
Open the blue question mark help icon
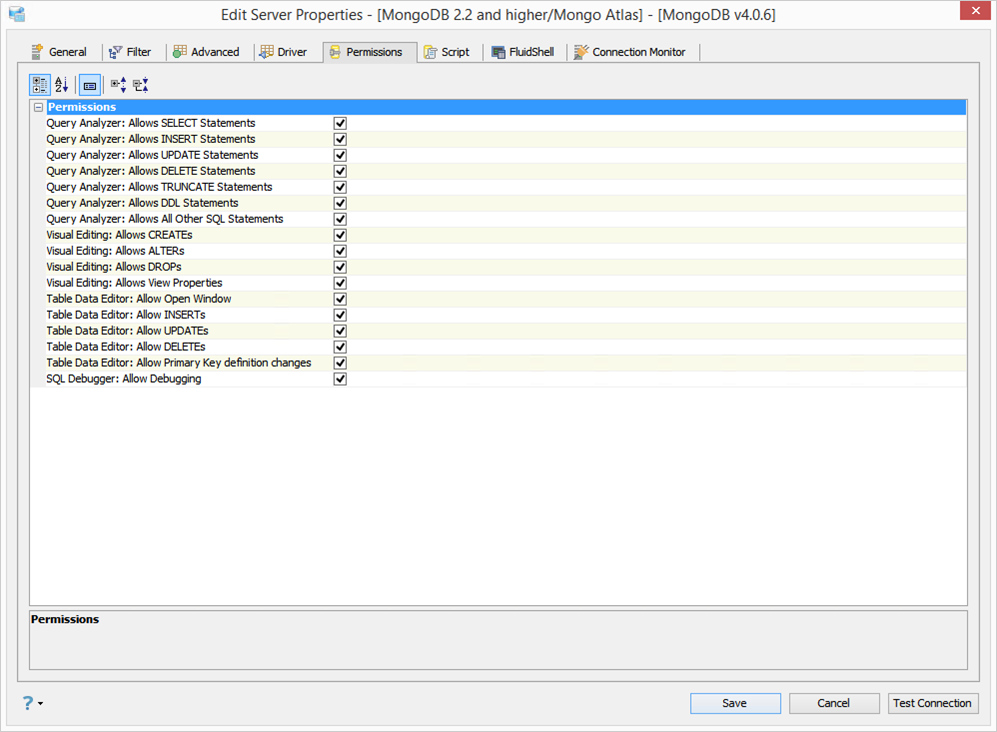point(28,703)
